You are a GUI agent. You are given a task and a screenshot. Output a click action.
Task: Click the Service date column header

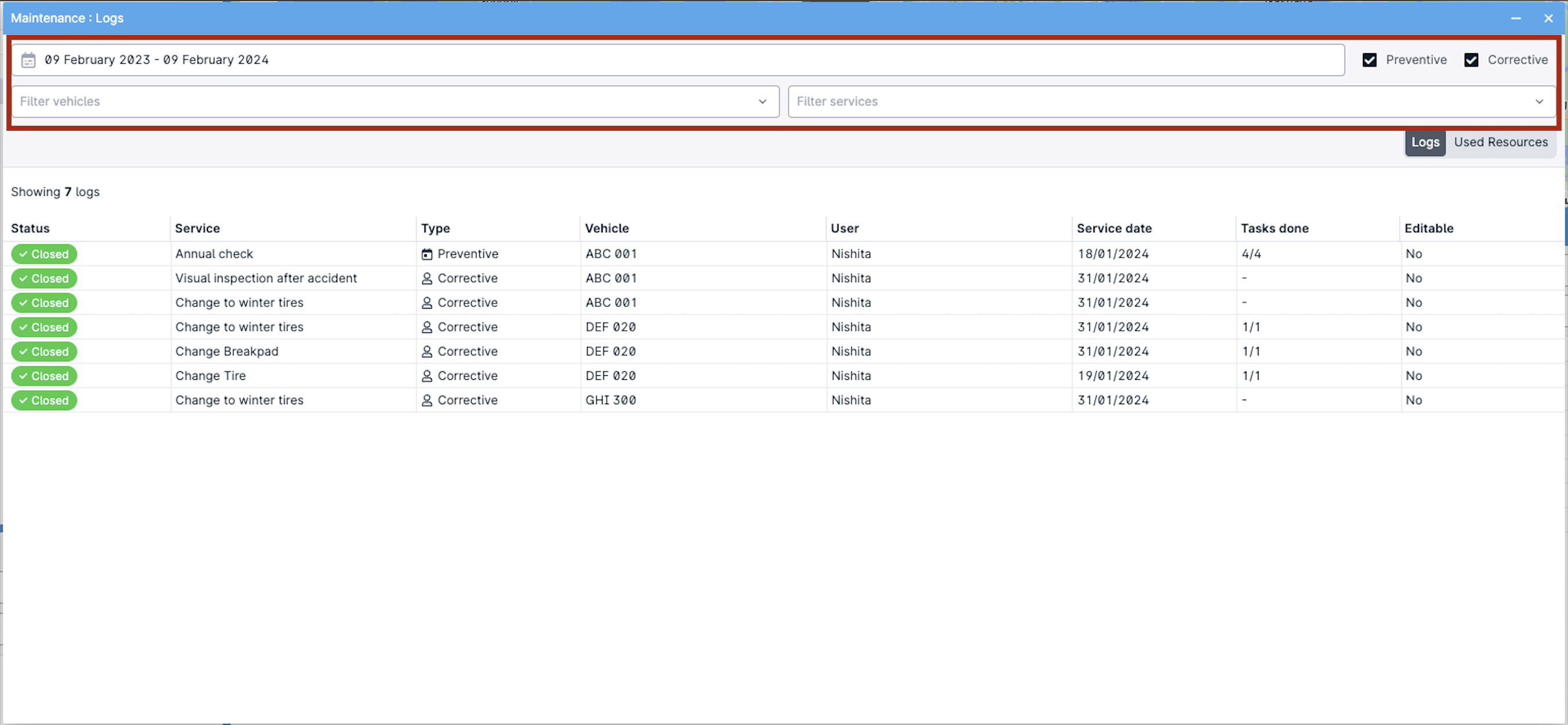(1114, 228)
